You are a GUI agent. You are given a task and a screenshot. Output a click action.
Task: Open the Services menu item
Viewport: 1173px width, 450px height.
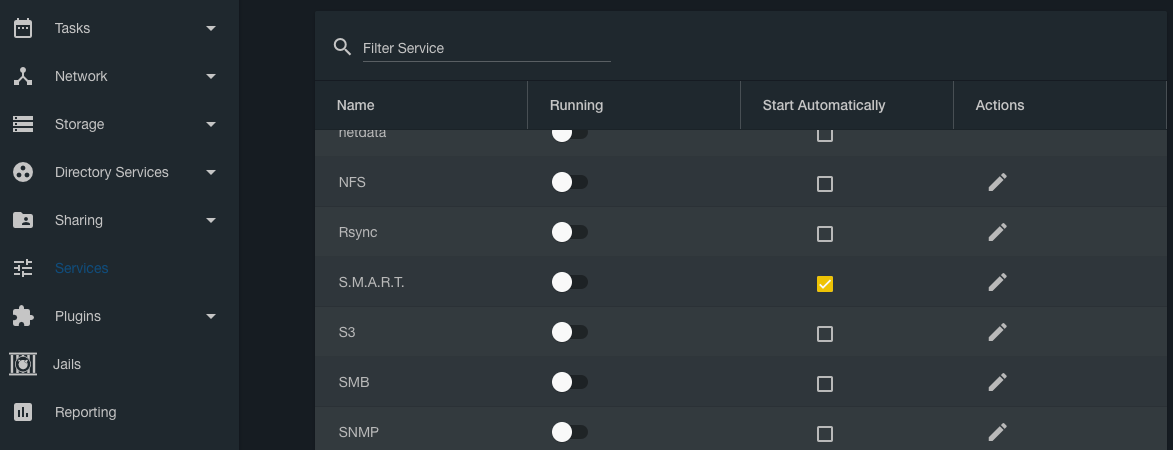[x=81, y=268]
